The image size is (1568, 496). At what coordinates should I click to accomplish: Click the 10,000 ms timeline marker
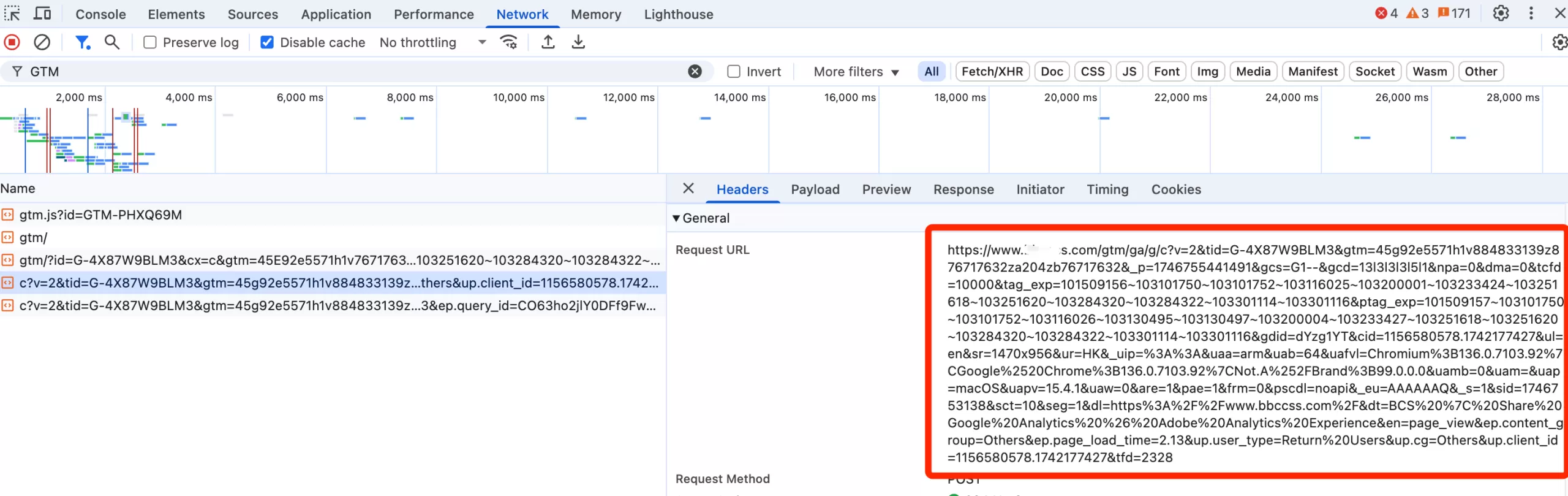pyautogui.click(x=518, y=97)
